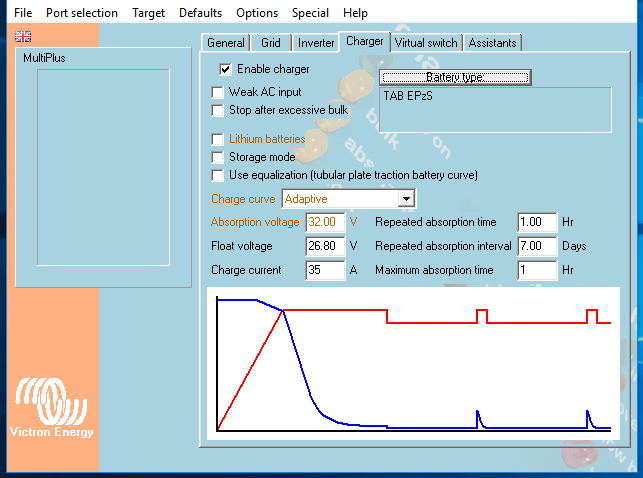This screenshot has width=643, height=478.
Task: Tick the Lithium batteries checkbox
Action: click(217, 139)
